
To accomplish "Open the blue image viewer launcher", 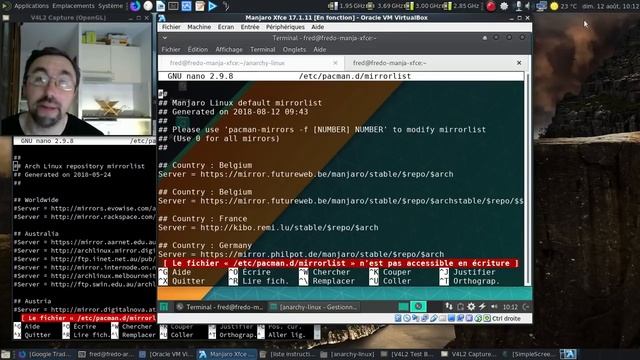I will point(187,6).
